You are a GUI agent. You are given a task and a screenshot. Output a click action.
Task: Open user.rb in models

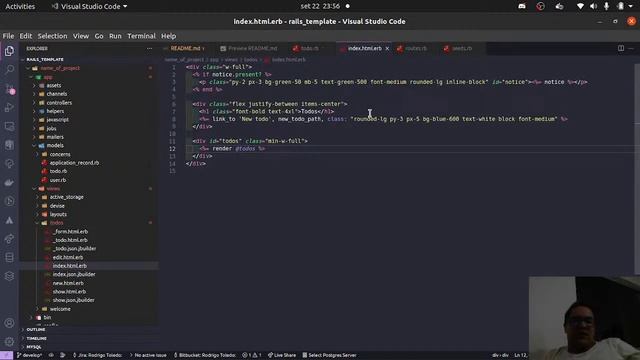[58, 180]
